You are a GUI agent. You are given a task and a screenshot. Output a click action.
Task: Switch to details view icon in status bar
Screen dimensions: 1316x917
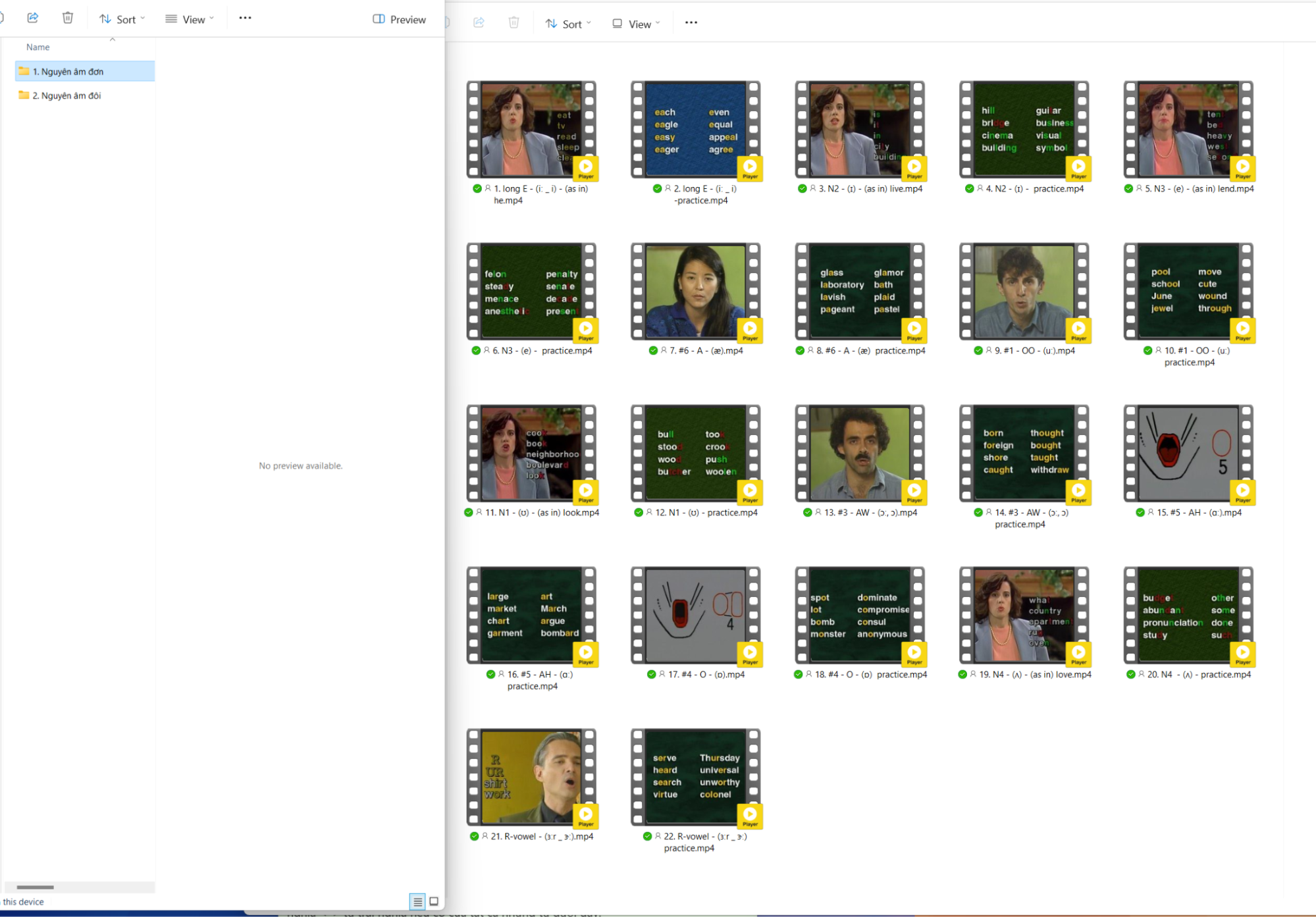click(x=417, y=901)
